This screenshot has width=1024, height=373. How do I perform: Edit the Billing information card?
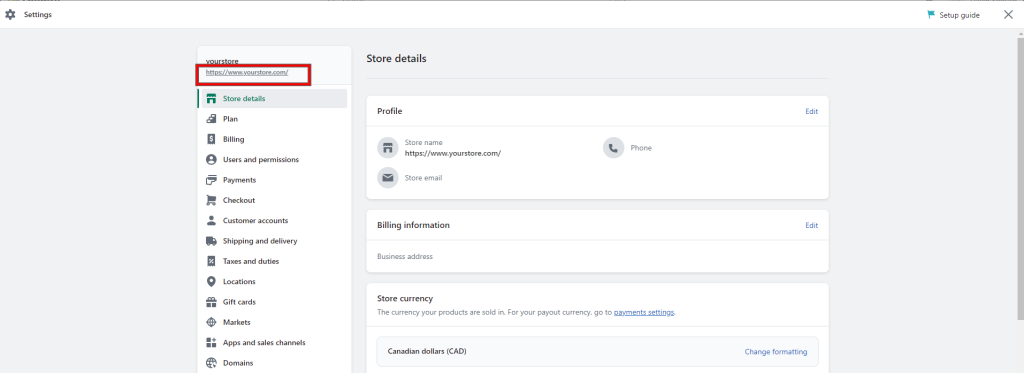[x=811, y=225]
